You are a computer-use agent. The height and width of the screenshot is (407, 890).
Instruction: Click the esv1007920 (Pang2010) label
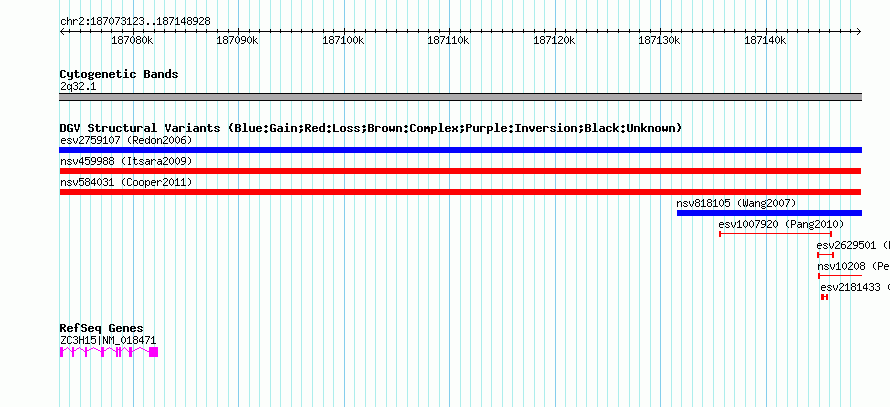pyautogui.click(x=781, y=224)
